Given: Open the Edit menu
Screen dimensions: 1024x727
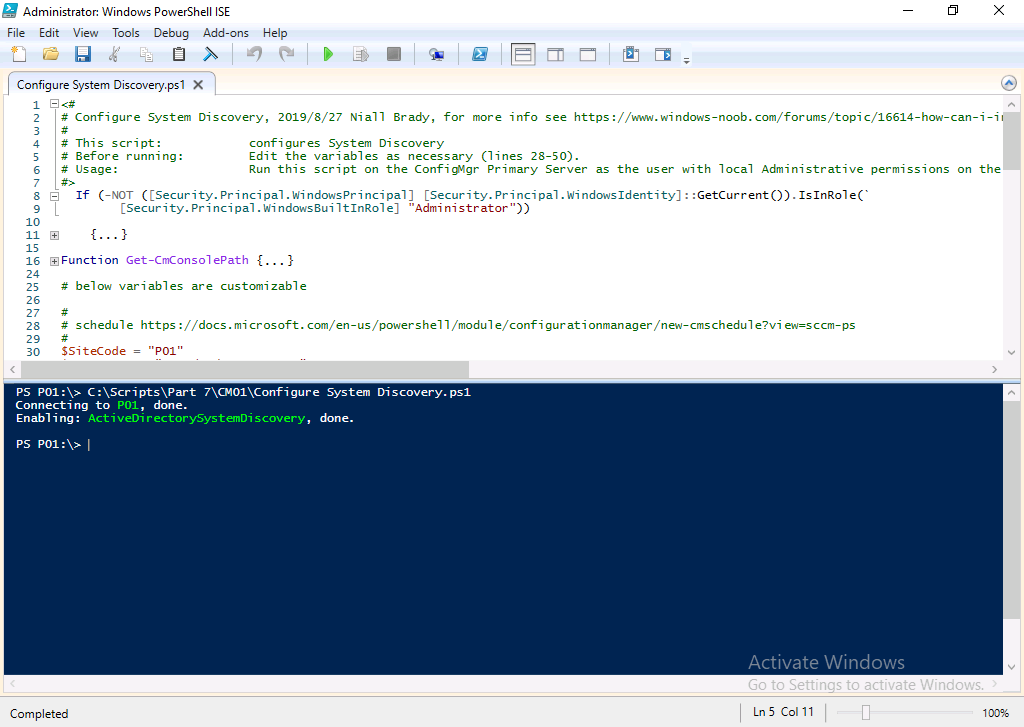Looking at the screenshot, I should tap(49, 33).
